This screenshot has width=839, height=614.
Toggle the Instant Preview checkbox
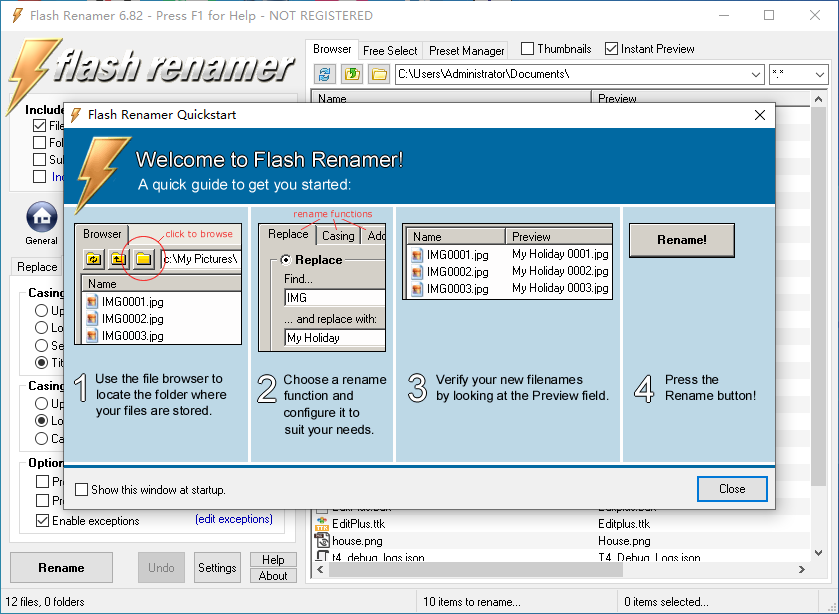pos(611,49)
